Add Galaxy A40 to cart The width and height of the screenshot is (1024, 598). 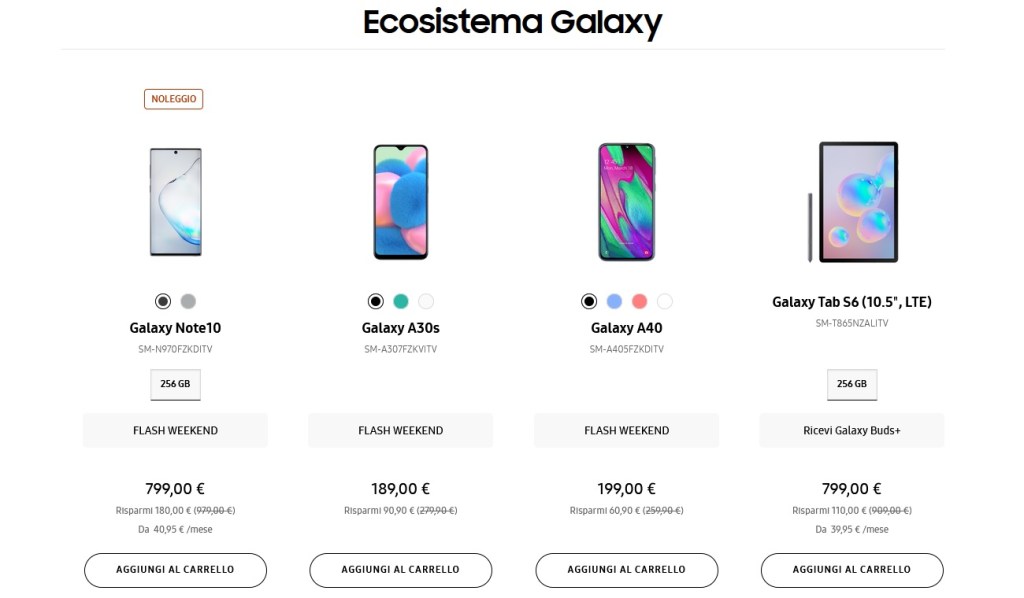point(627,570)
